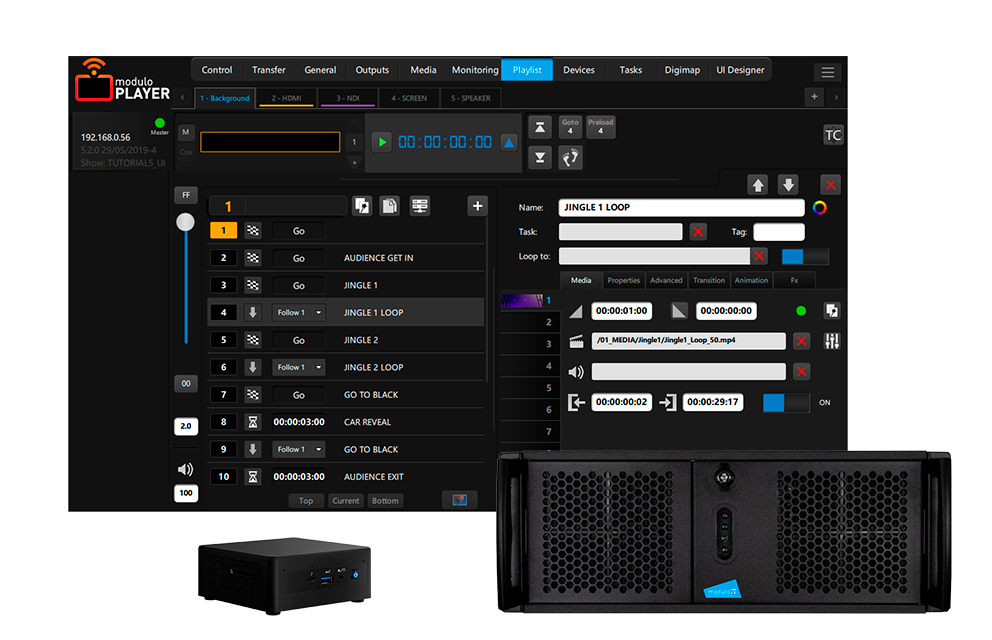
Task: Click the paste document icon above the list
Action: [390, 206]
